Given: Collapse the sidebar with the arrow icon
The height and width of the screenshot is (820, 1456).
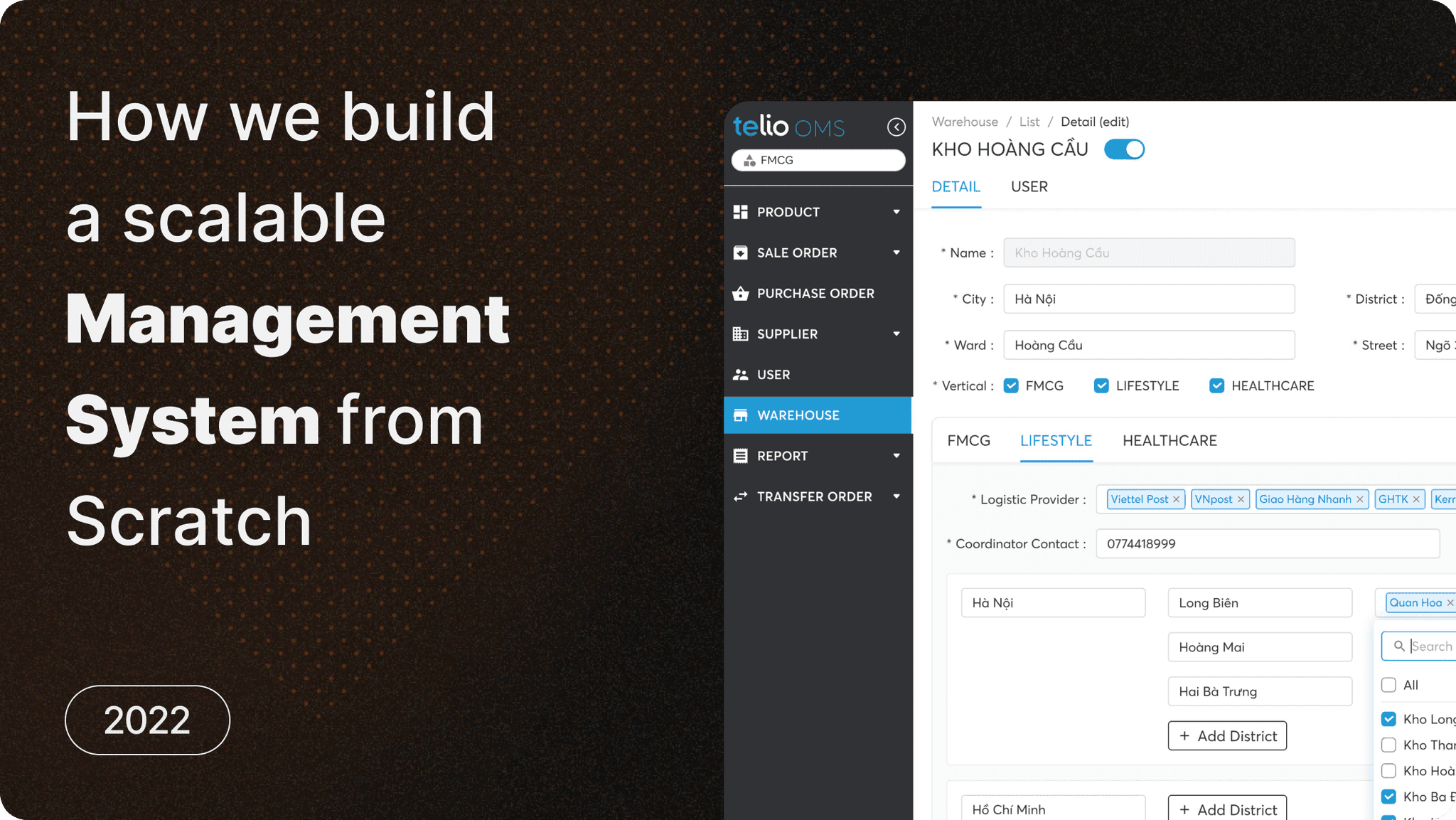Looking at the screenshot, I should pos(896,127).
